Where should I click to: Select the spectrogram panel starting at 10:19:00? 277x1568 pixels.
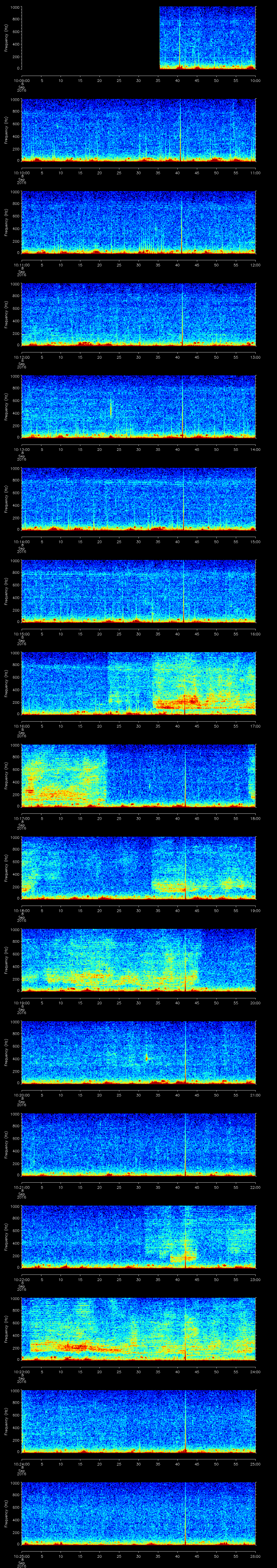(x=139, y=960)
